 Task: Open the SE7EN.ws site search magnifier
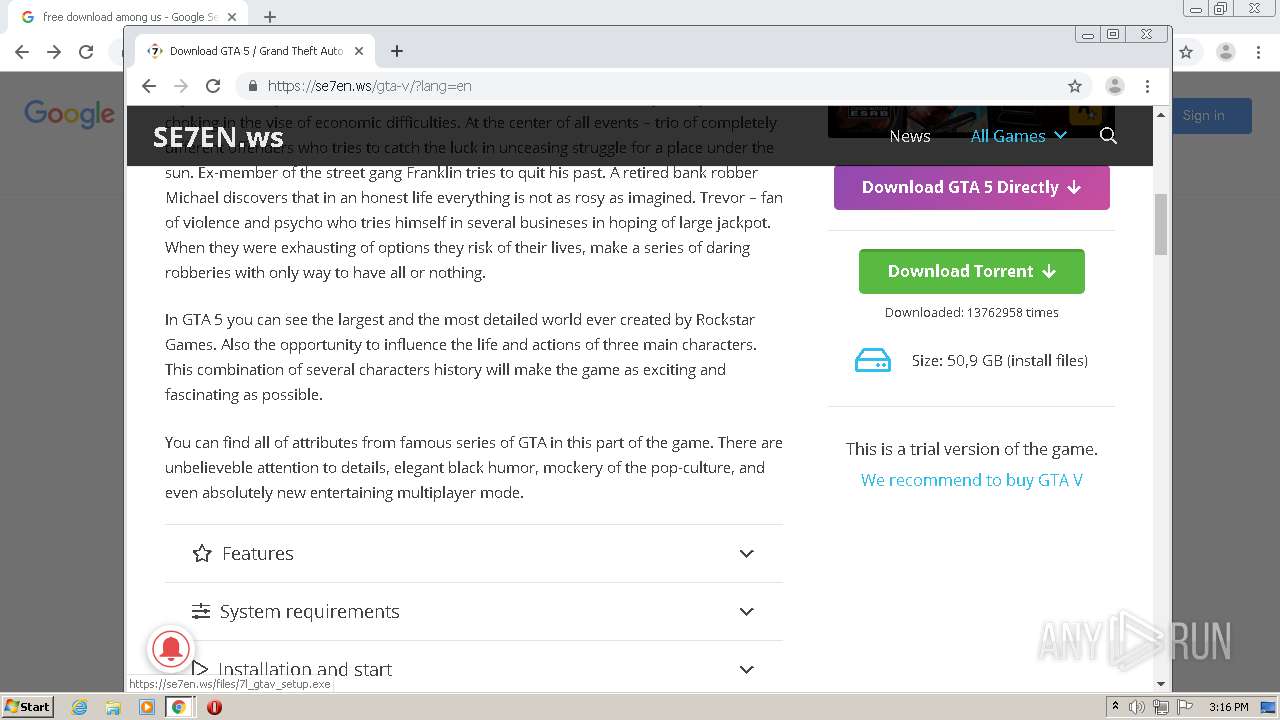(1108, 136)
